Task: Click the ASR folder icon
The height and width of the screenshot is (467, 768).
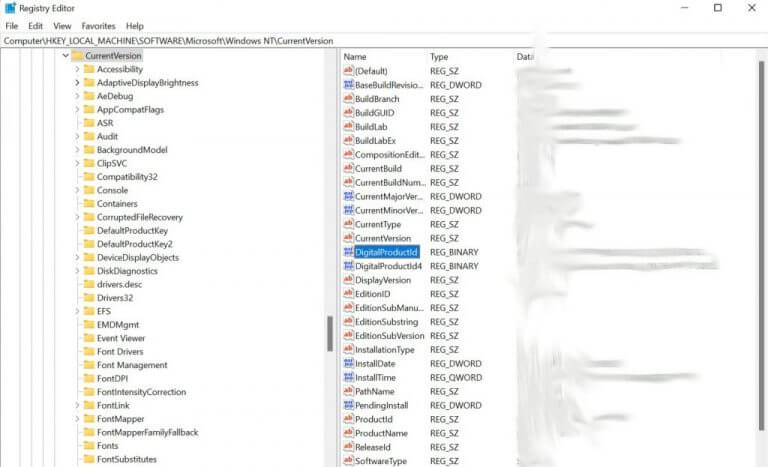Action: 89,123
